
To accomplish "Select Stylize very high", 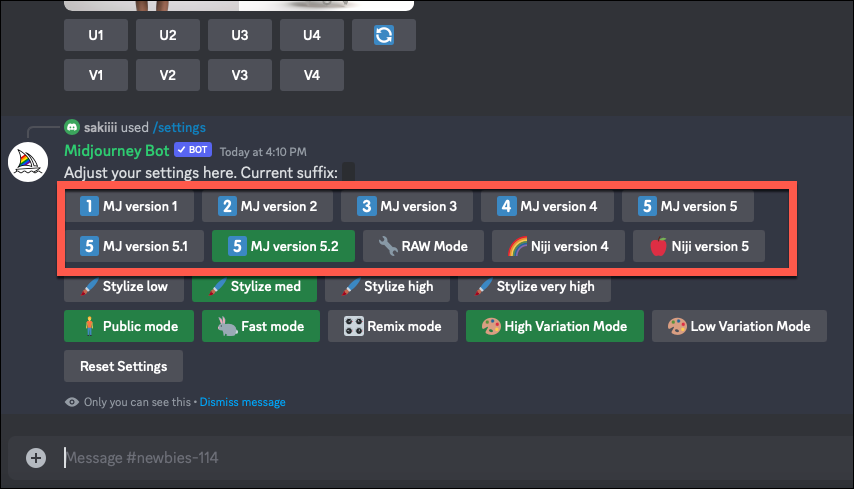I will 534,287.
